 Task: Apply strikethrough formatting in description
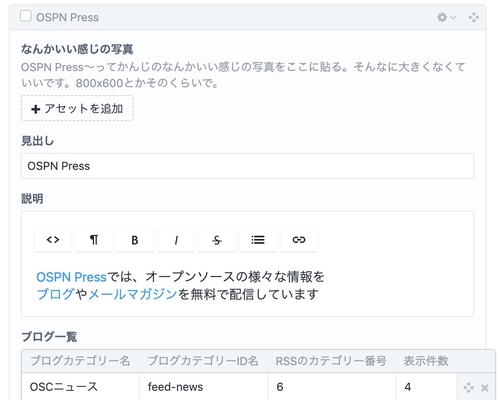coord(217,239)
